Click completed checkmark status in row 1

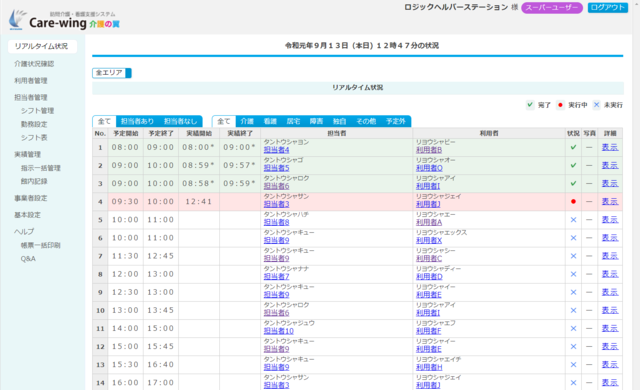[573, 147]
